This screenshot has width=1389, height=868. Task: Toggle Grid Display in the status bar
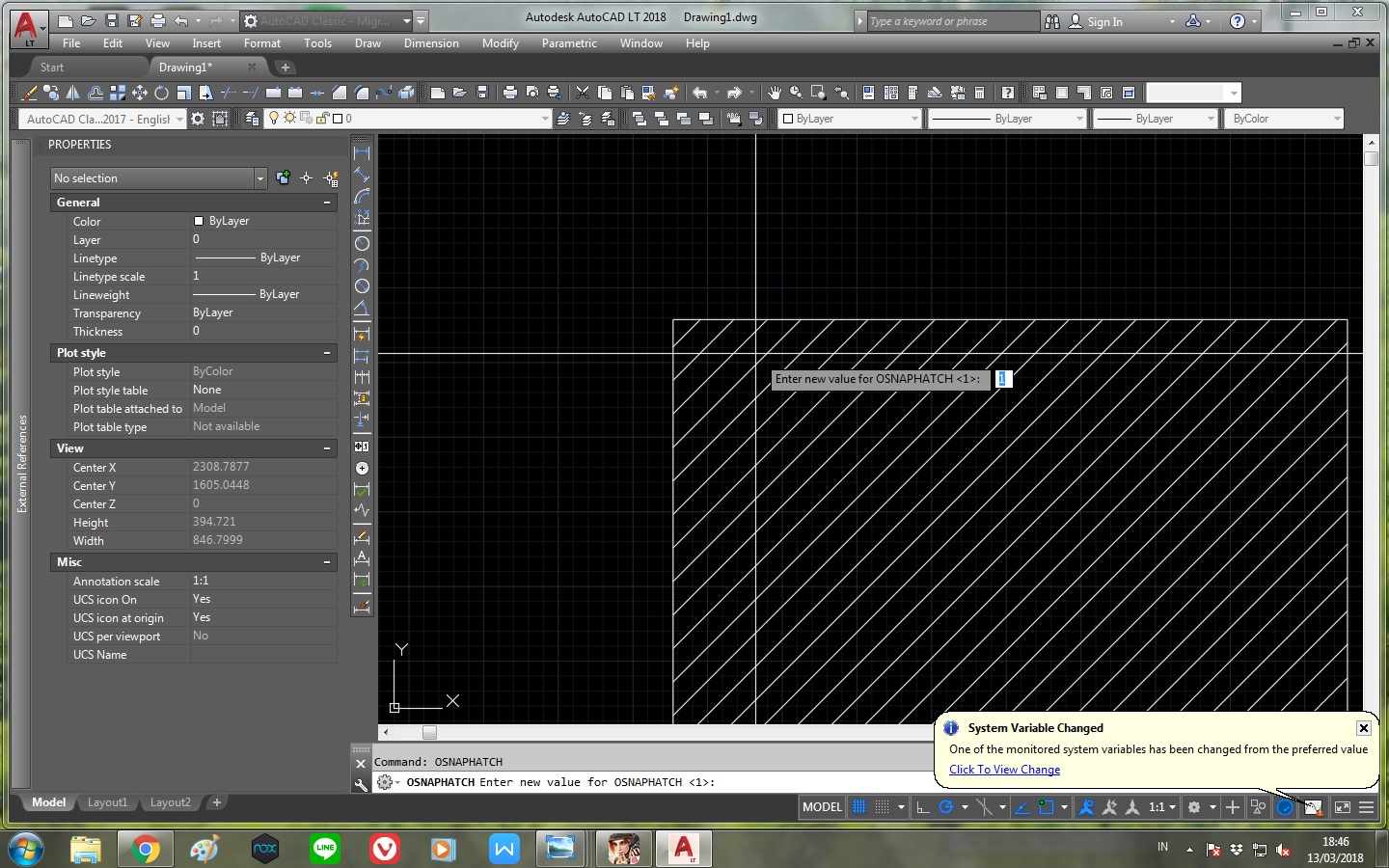[858, 807]
